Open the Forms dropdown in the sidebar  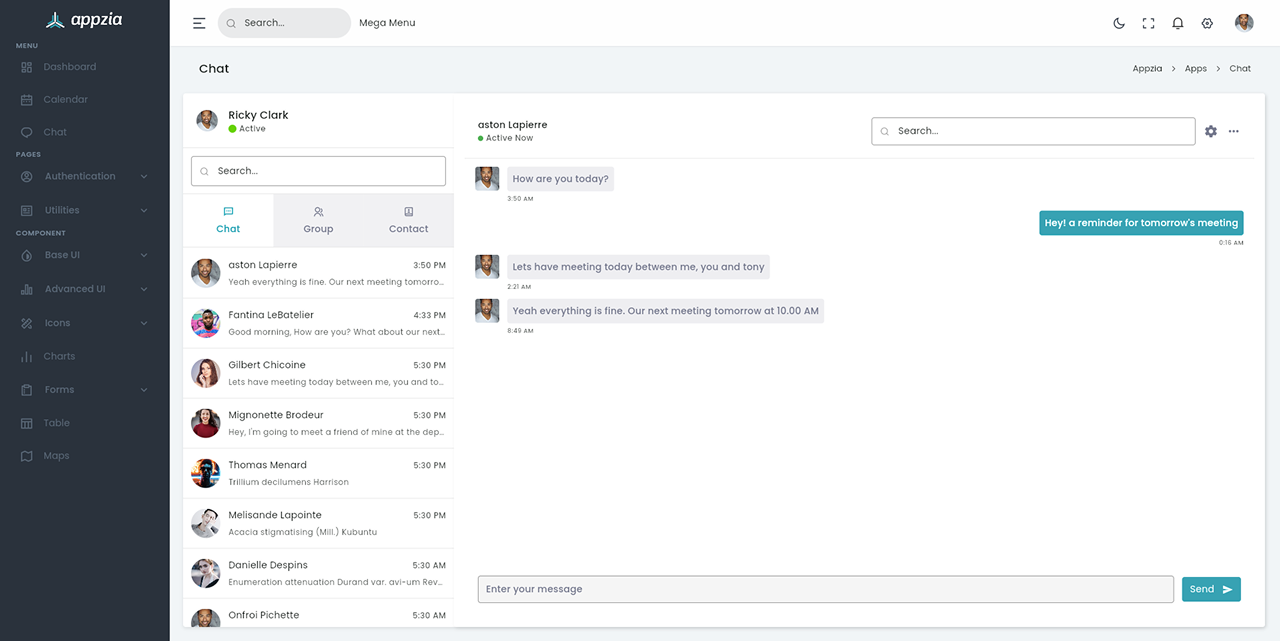59,389
